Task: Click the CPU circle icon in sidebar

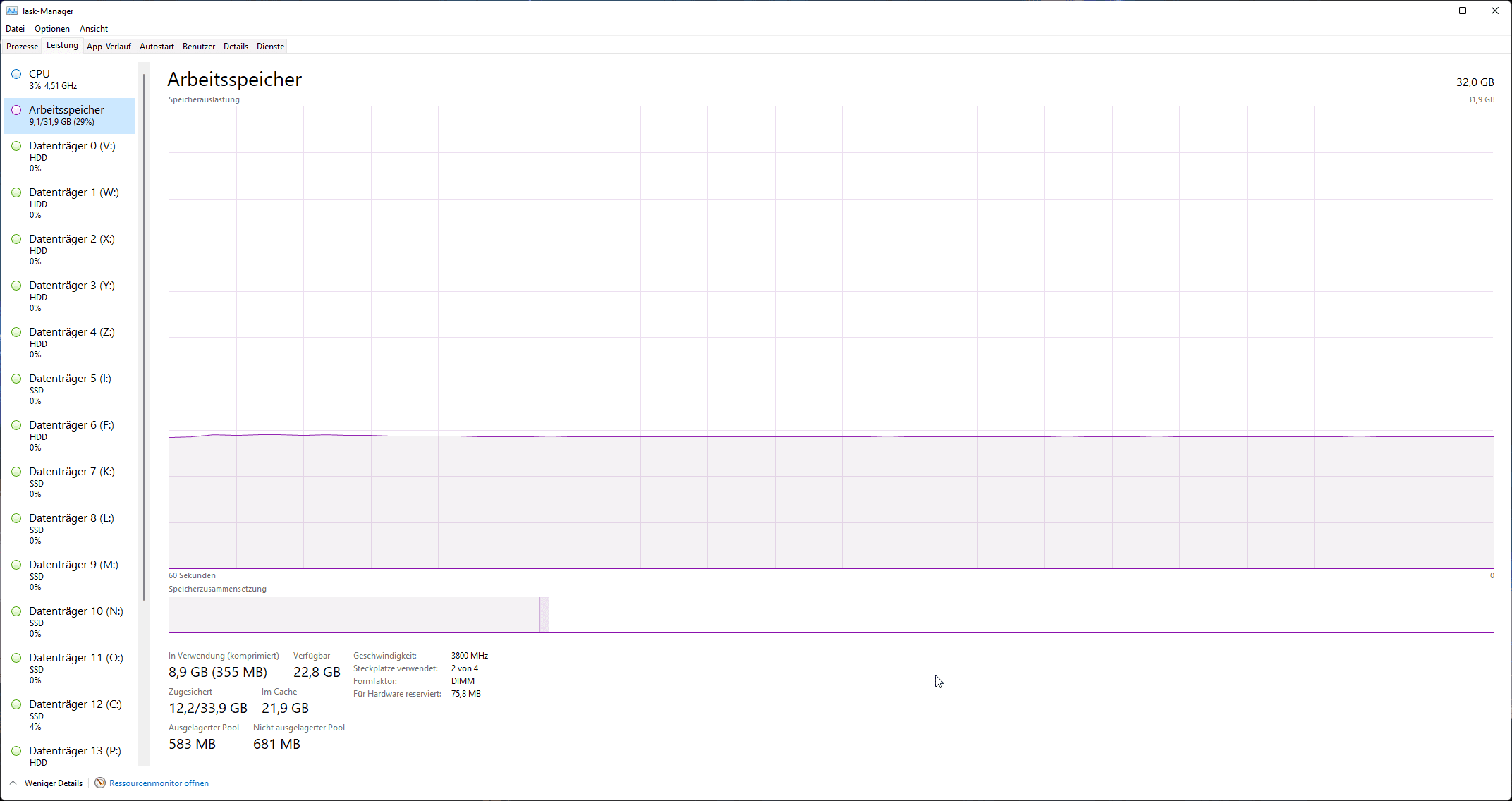Action: tap(16, 74)
